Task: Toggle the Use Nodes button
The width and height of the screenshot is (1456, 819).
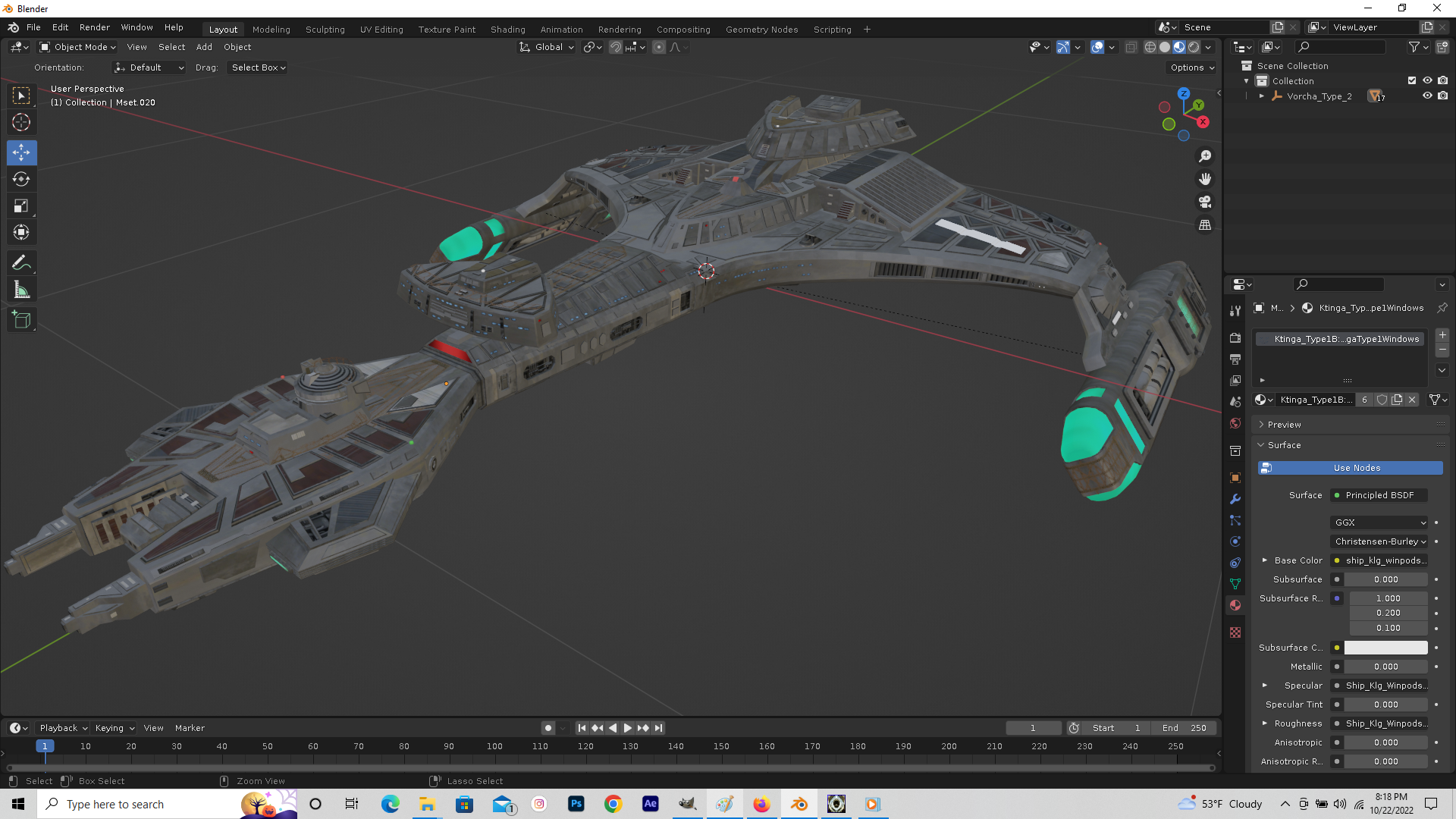Action: click(1350, 468)
